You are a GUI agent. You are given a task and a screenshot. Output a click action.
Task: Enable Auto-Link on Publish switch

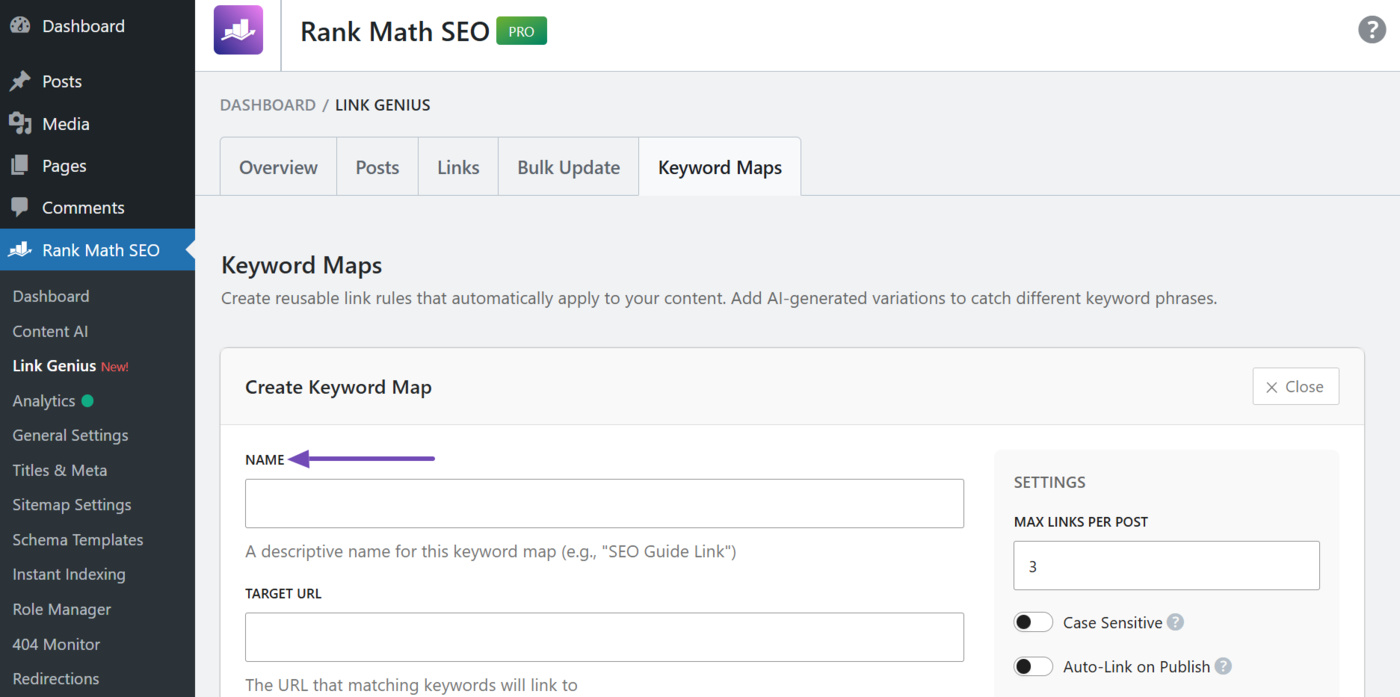pos(1033,666)
